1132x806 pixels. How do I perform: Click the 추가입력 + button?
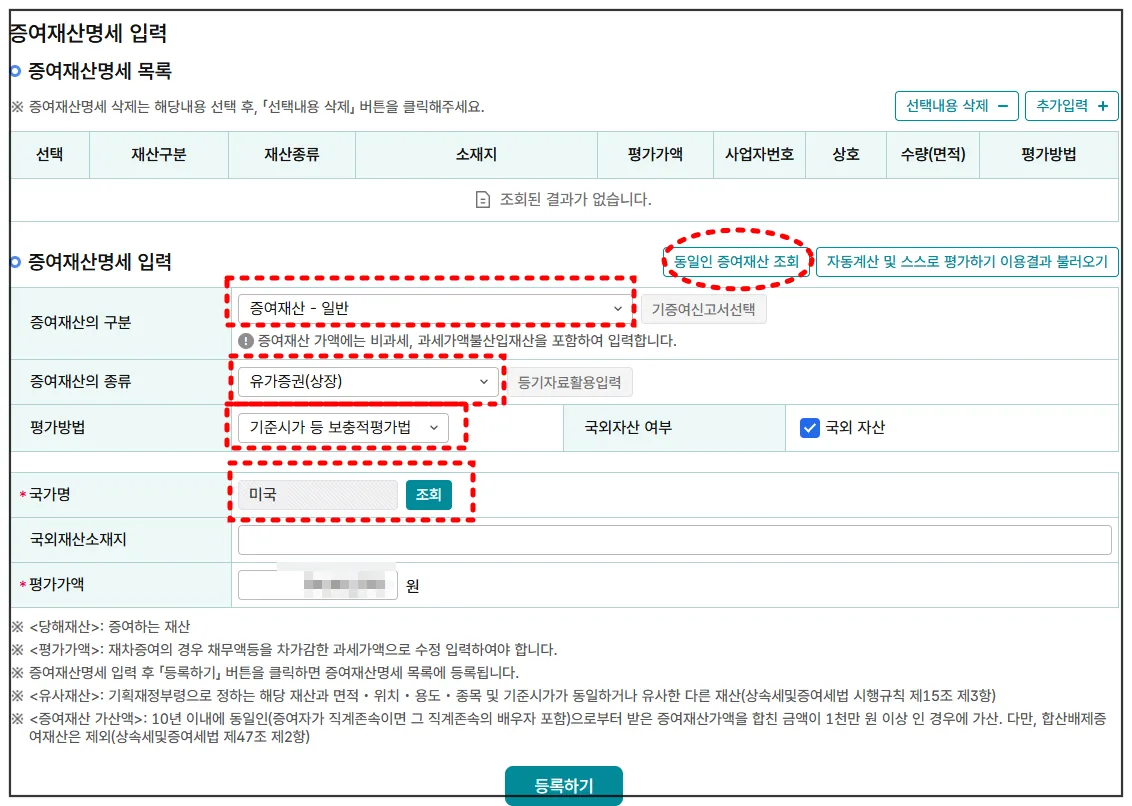point(1071,106)
